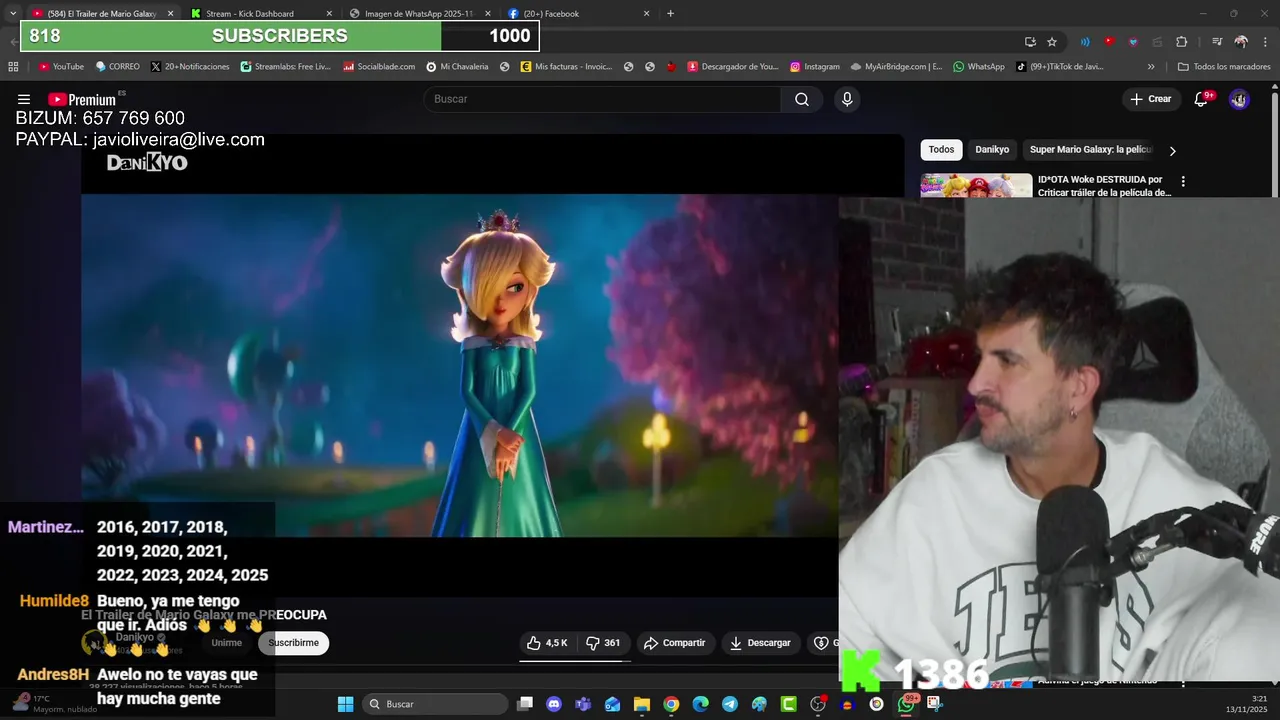Viewport: 1280px width, 720px height.
Task: Select the Danikyo filter chip
Action: tap(992, 149)
